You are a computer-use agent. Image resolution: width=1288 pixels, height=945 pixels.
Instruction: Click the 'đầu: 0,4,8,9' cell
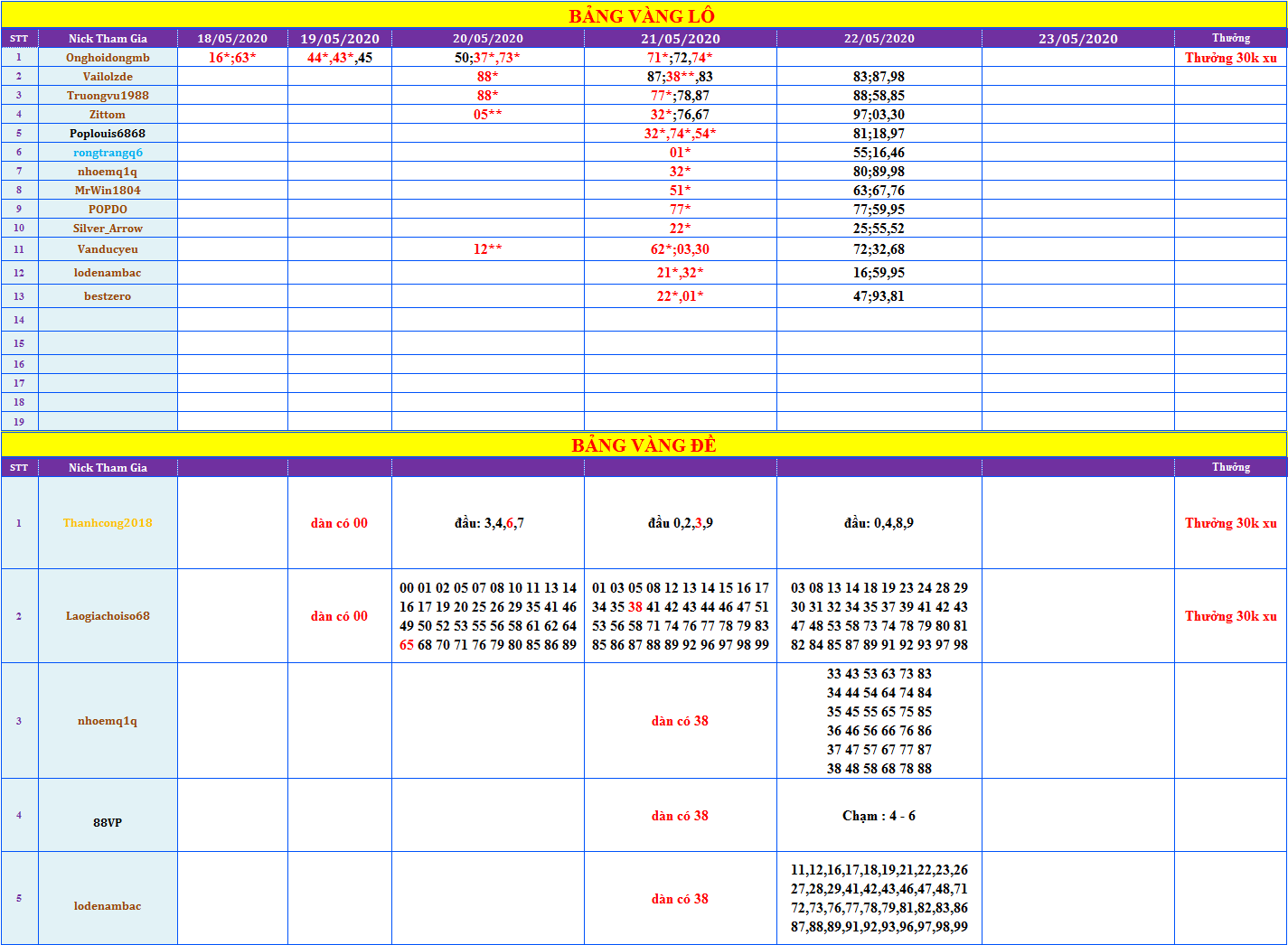coord(879,523)
